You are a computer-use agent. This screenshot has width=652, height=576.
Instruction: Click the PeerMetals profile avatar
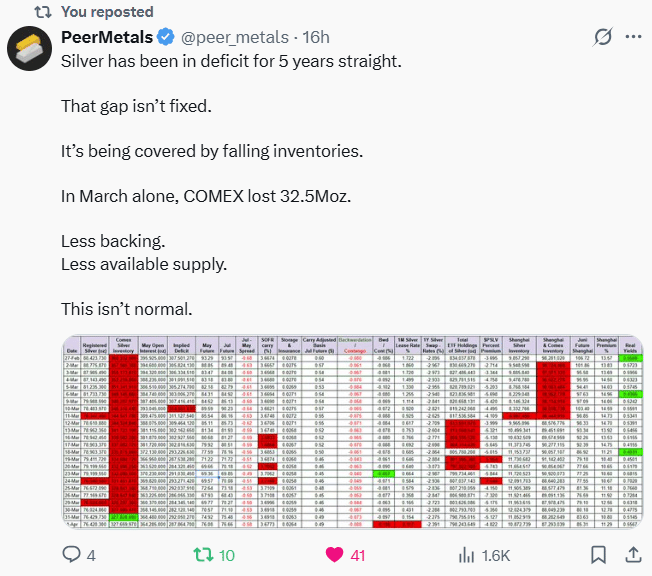(x=30, y=50)
